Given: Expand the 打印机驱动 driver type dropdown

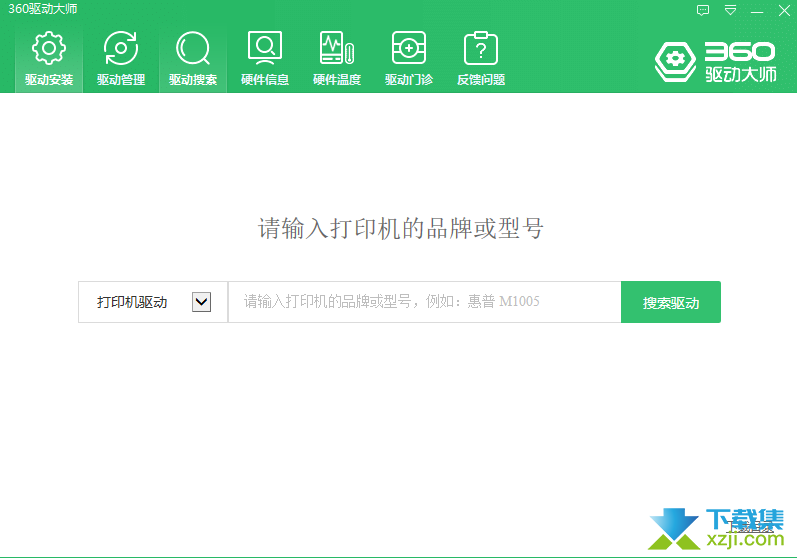Looking at the screenshot, I should (x=201, y=302).
